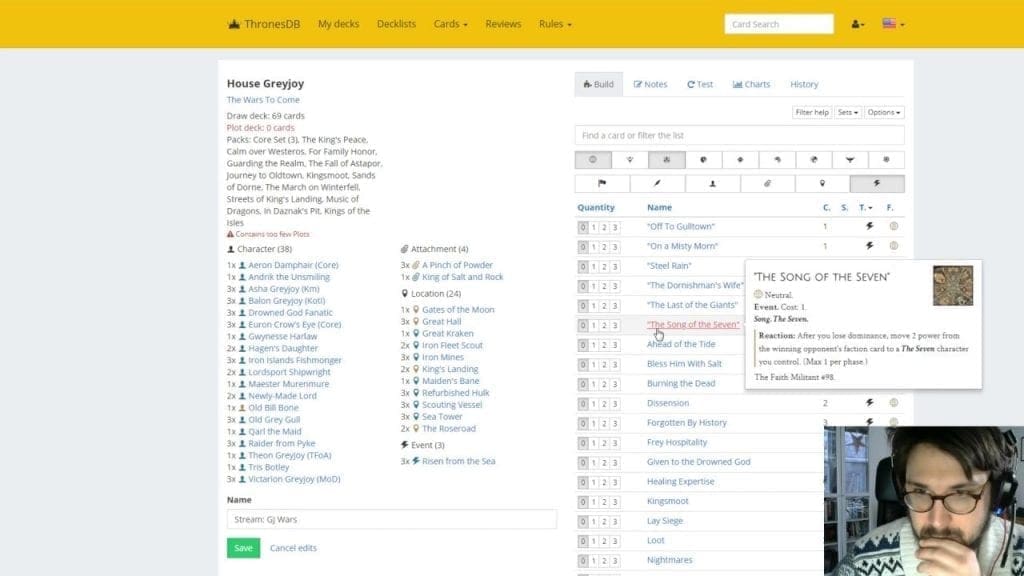Click the Song of the Seven card thumbnail
Screen dimensions: 1024x576
click(953, 285)
